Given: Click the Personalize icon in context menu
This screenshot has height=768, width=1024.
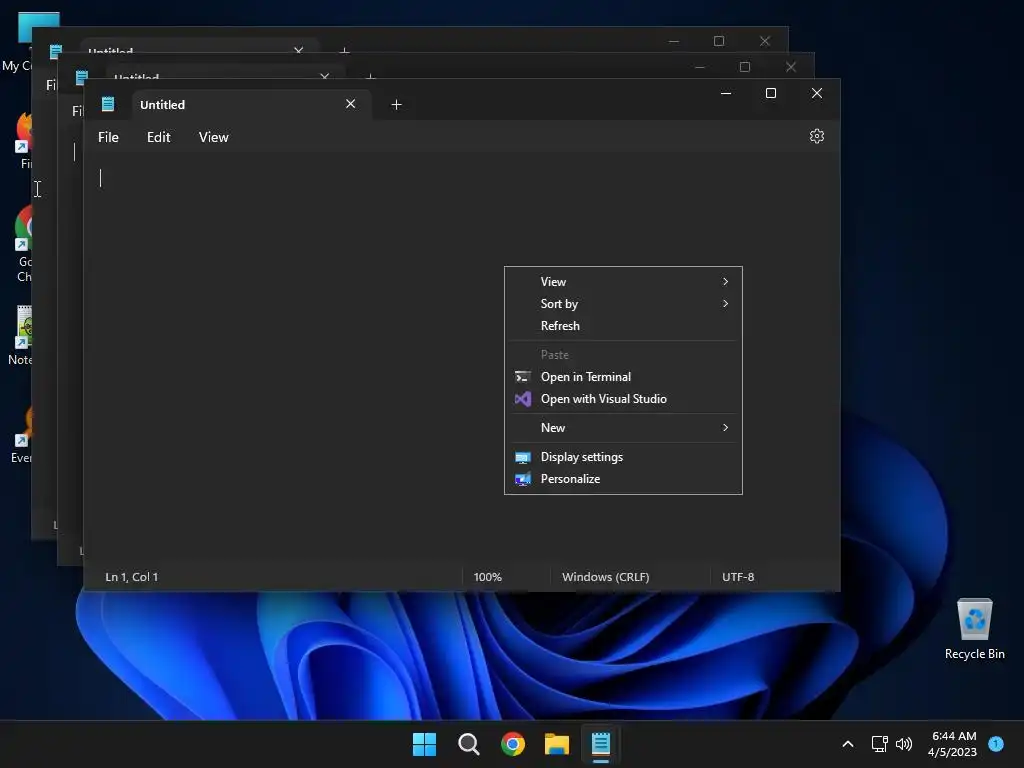Looking at the screenshot, I should tap(522, 479).
